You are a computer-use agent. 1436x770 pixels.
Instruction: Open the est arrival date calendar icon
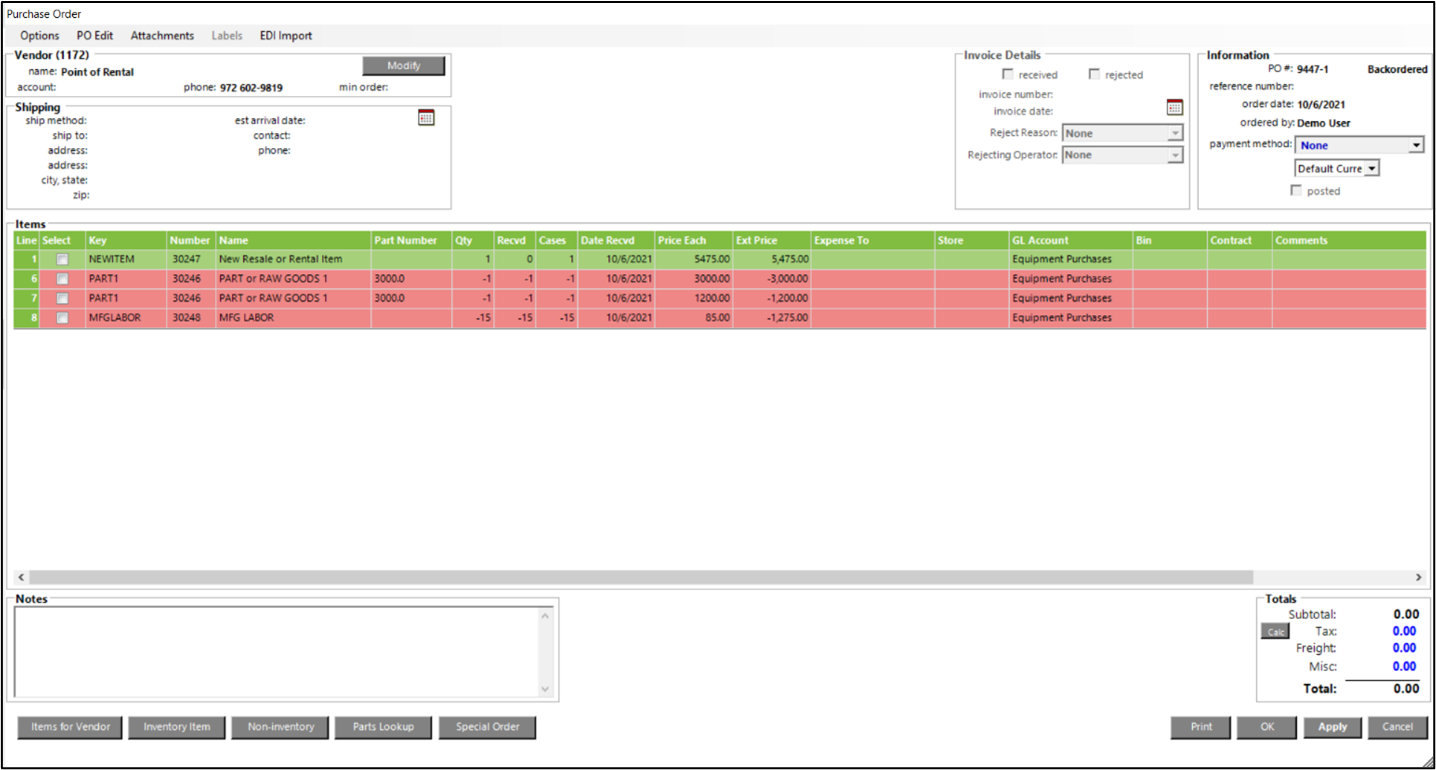tap(426, 118)
